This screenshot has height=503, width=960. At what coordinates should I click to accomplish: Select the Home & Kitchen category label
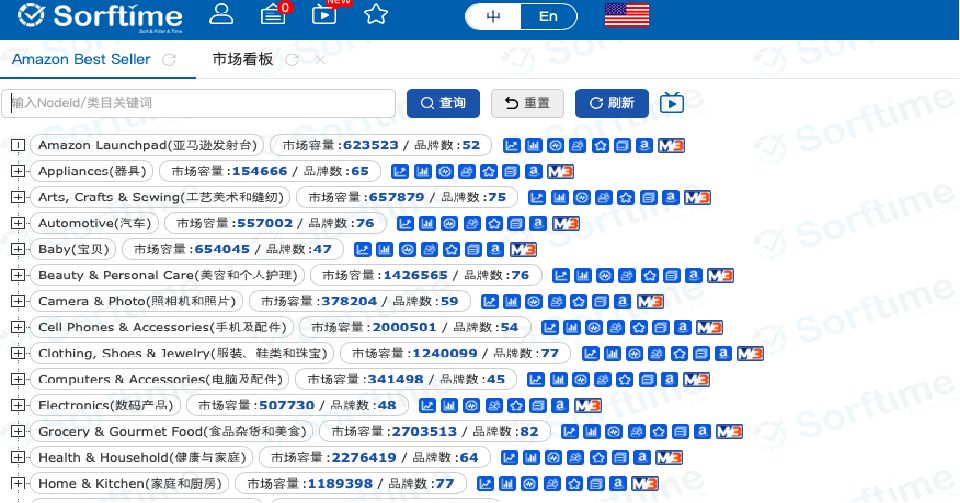[x=130, y=483]
